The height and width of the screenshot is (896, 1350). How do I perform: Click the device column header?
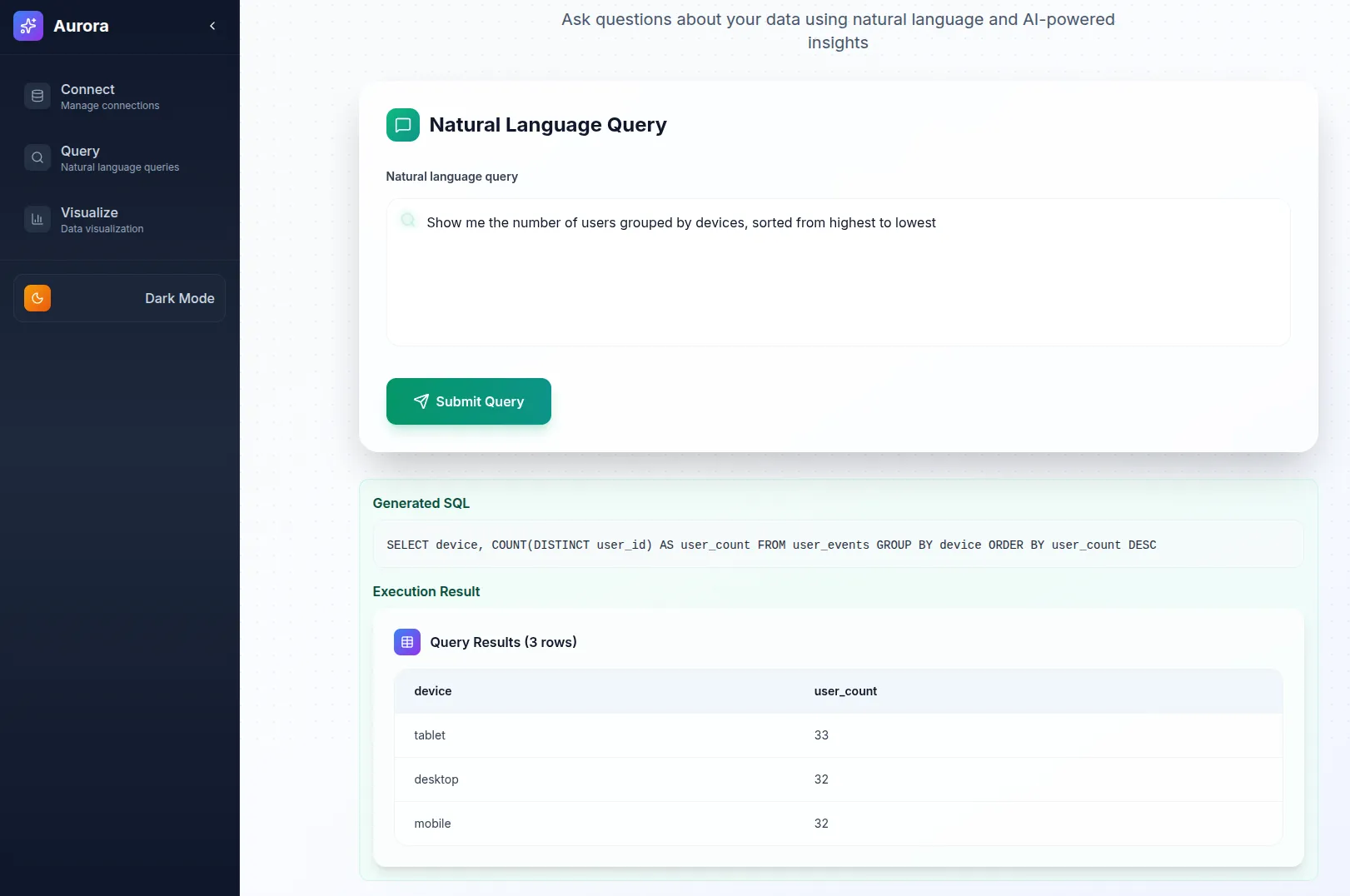432,691
